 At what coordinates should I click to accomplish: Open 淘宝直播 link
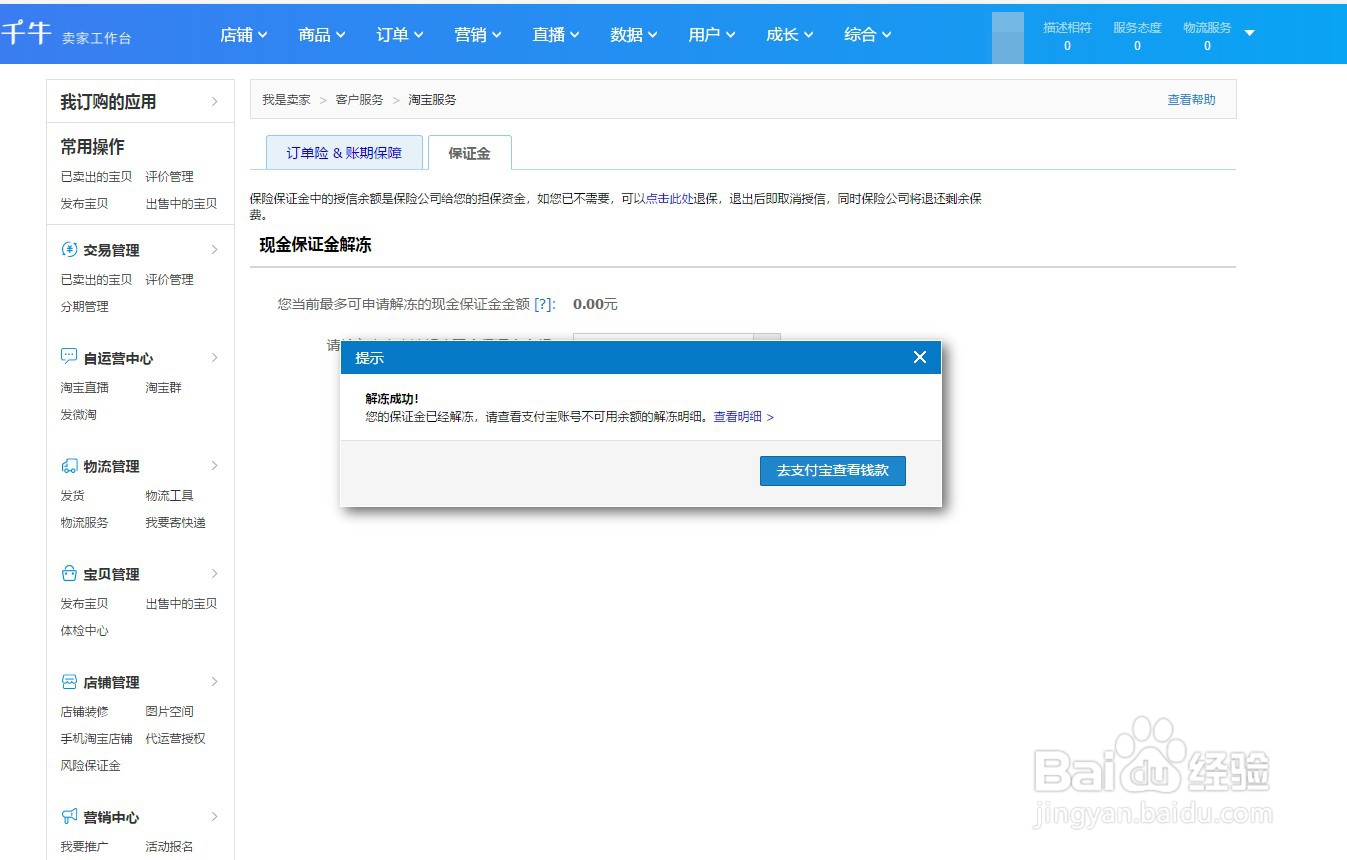84,388
